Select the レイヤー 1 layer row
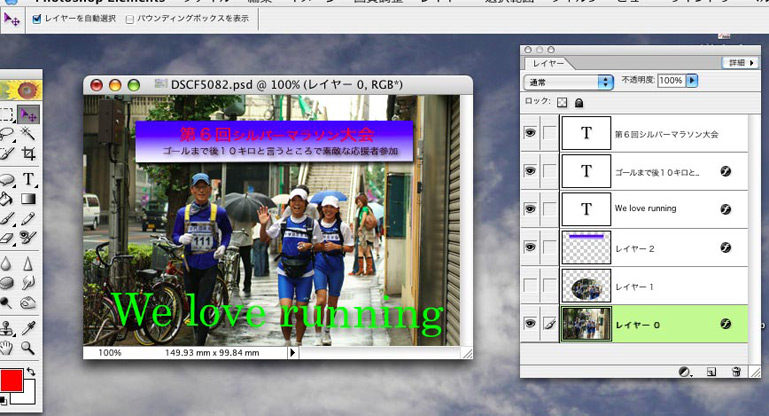This screenshot has height=416, width=769. 635,286
